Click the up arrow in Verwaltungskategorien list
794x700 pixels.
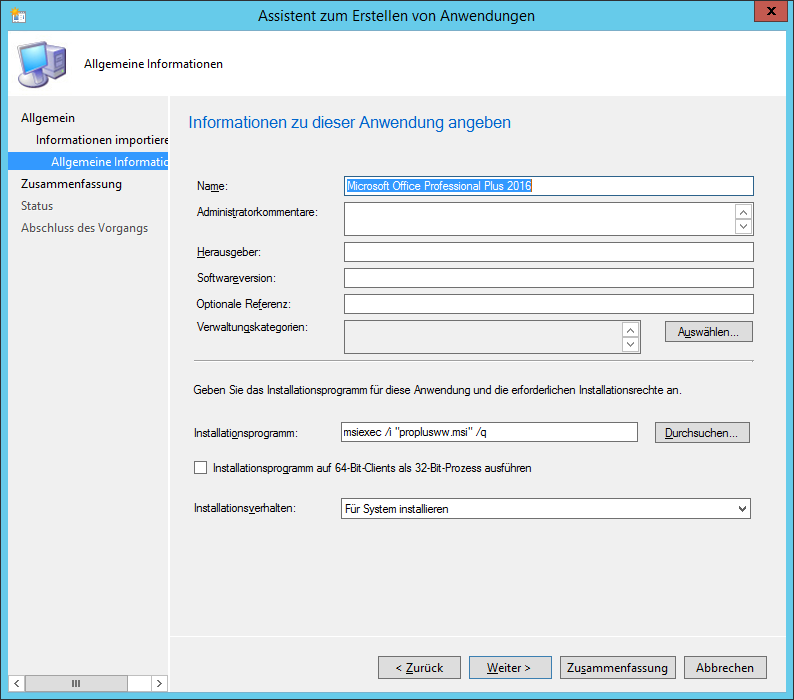coord(630,330)
